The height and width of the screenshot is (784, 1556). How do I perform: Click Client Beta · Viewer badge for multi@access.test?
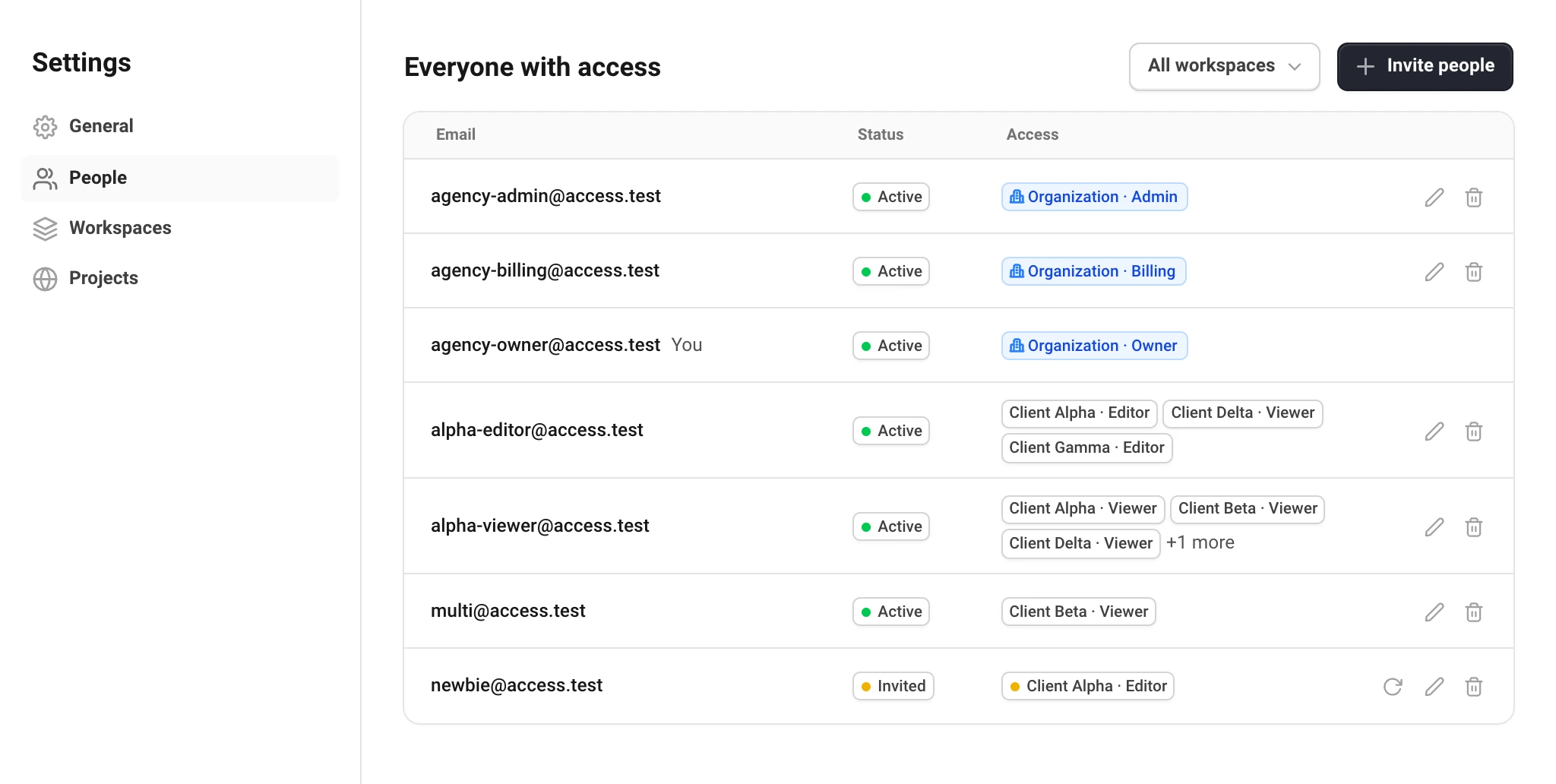(x=1078, y=612)
